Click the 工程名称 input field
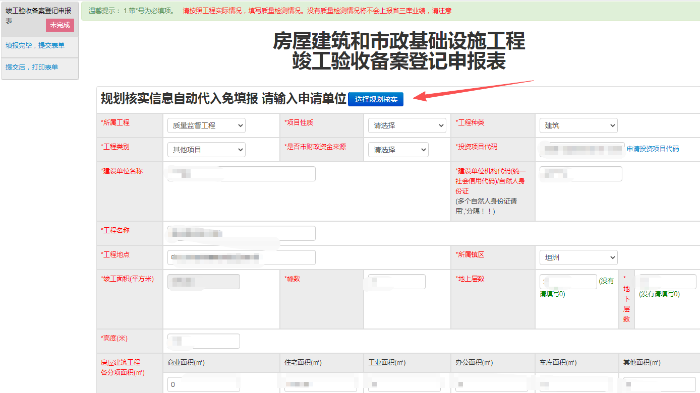The width and height of the screenshot is (700, 393). [x=242, y=233]
